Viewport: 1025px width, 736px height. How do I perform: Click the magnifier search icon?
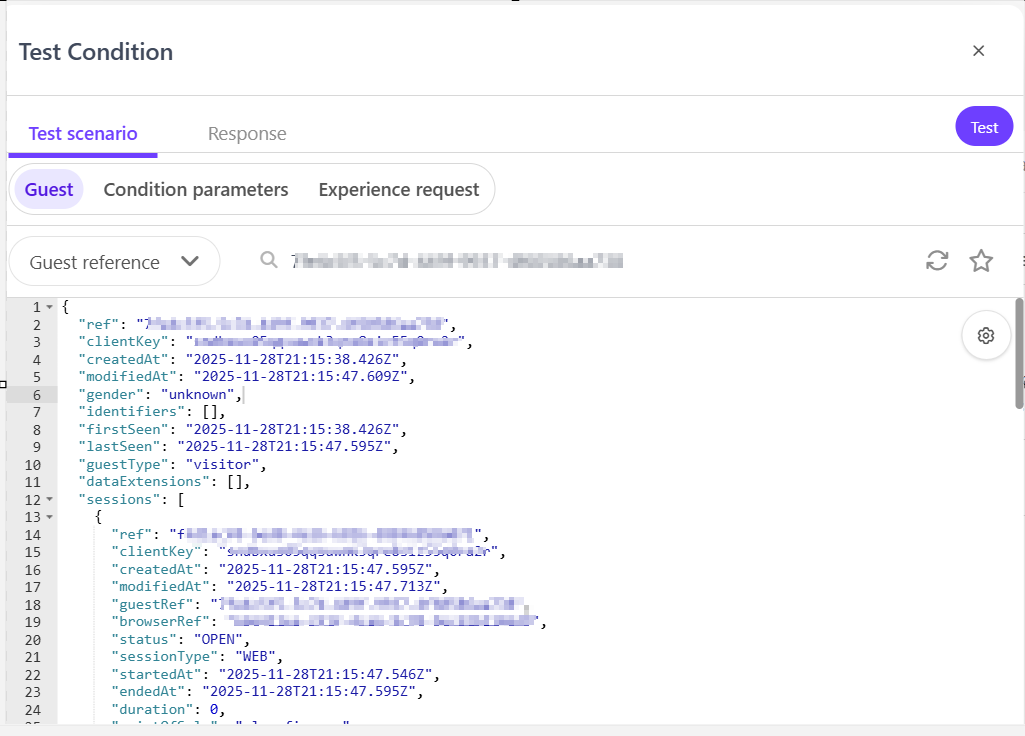(x=268, y=260)
